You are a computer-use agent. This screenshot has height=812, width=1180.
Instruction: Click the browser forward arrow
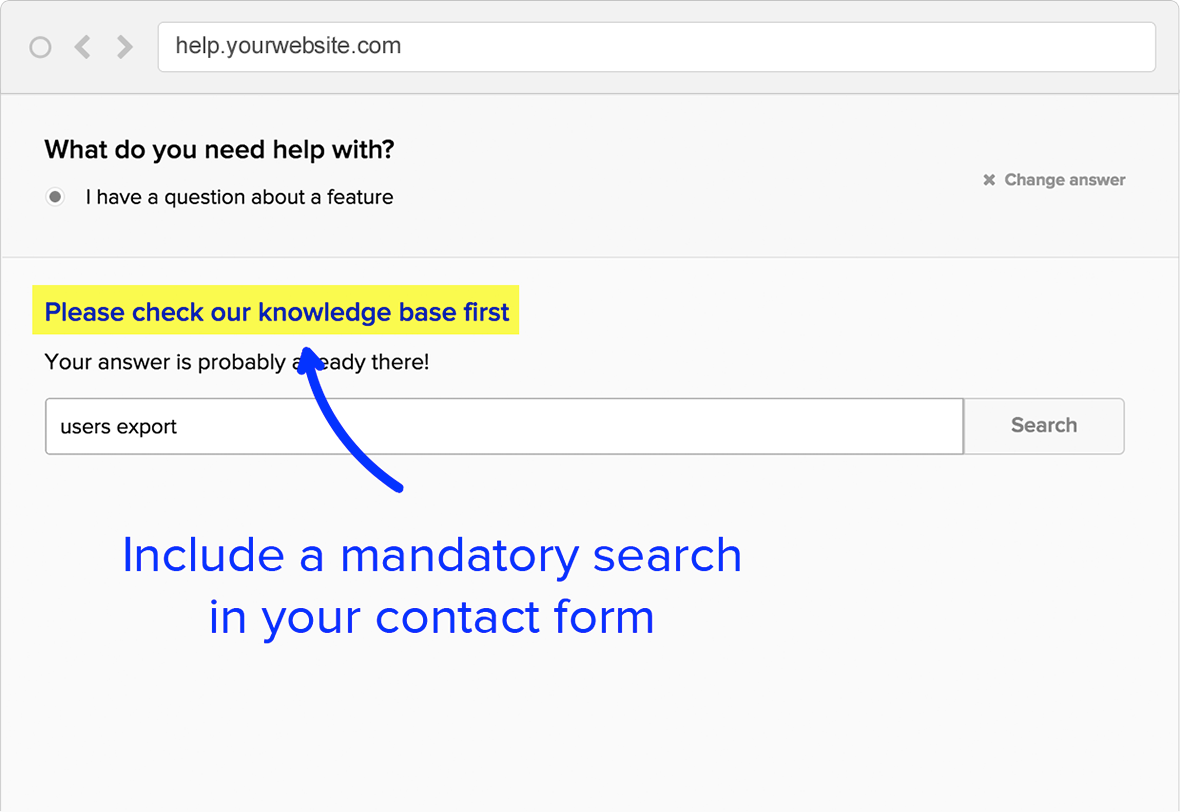coord(124,47)
